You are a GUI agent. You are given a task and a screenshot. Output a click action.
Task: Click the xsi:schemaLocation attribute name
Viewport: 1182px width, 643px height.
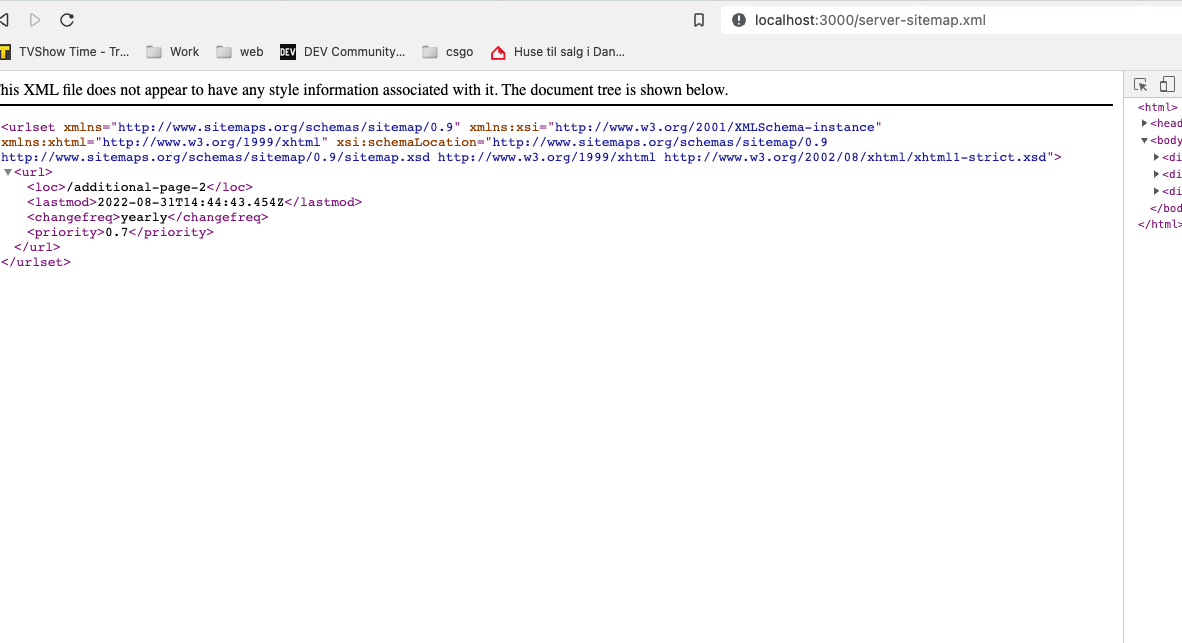407,142
